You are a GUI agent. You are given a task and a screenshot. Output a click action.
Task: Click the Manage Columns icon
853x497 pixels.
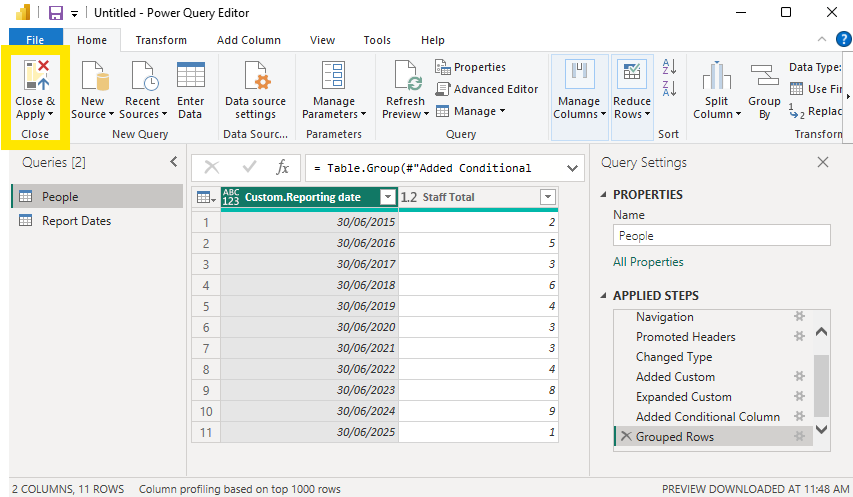(579, 74)
